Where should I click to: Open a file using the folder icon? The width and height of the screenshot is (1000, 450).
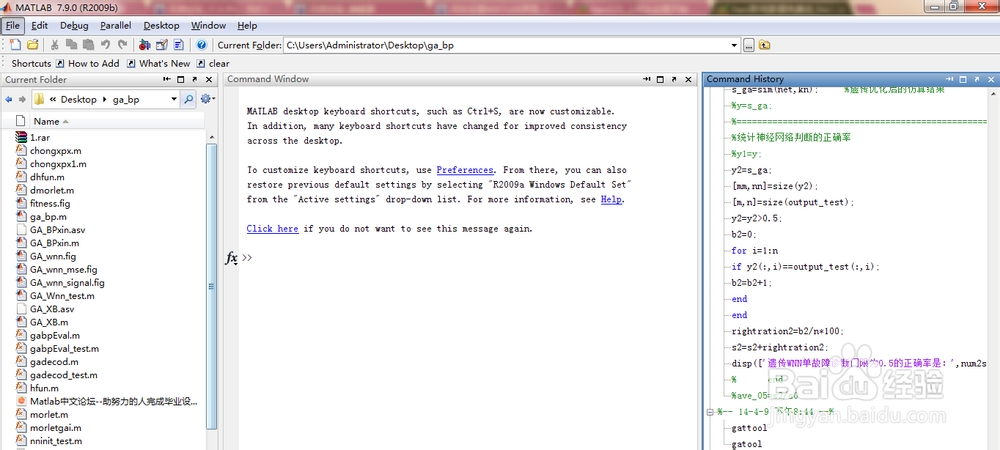[x=33, y=45]
